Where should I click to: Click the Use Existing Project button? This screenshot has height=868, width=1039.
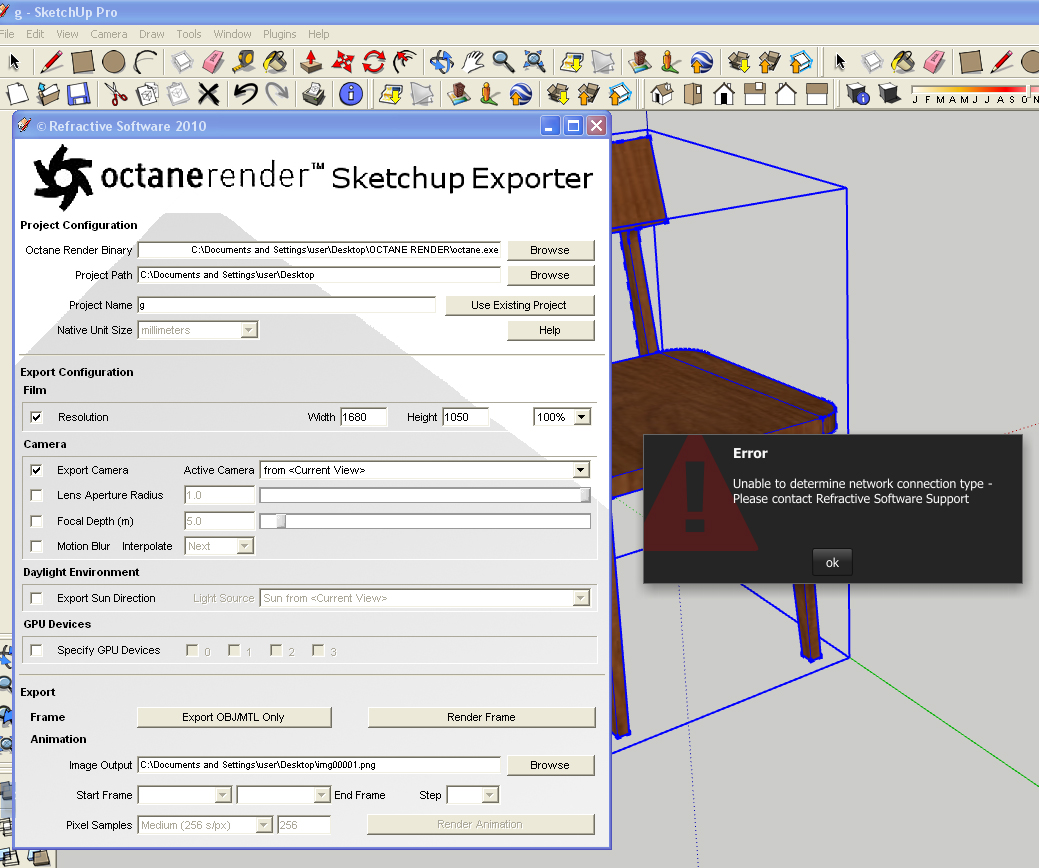pos(519,305)
